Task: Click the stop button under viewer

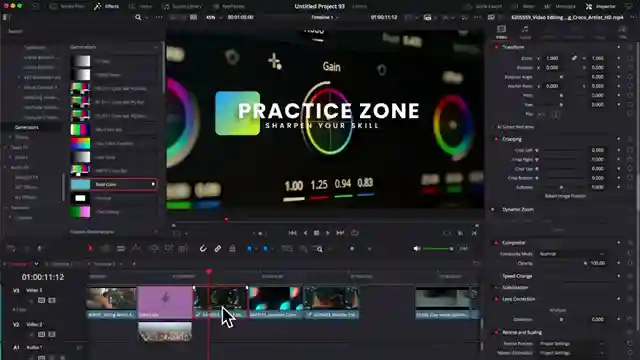Action: coord(316,233)
